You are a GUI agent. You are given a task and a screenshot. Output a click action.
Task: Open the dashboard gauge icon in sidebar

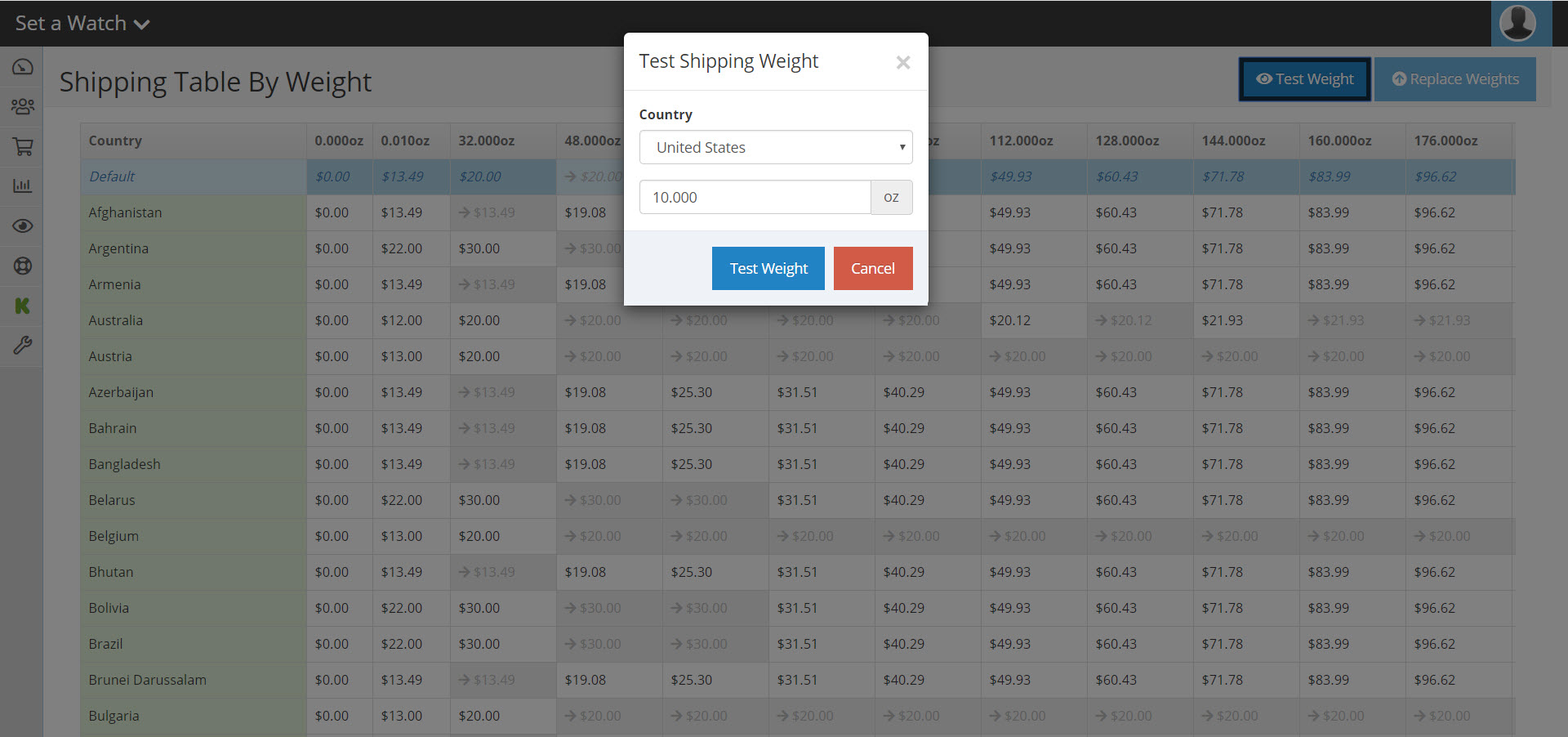click(x=22, y=67)
